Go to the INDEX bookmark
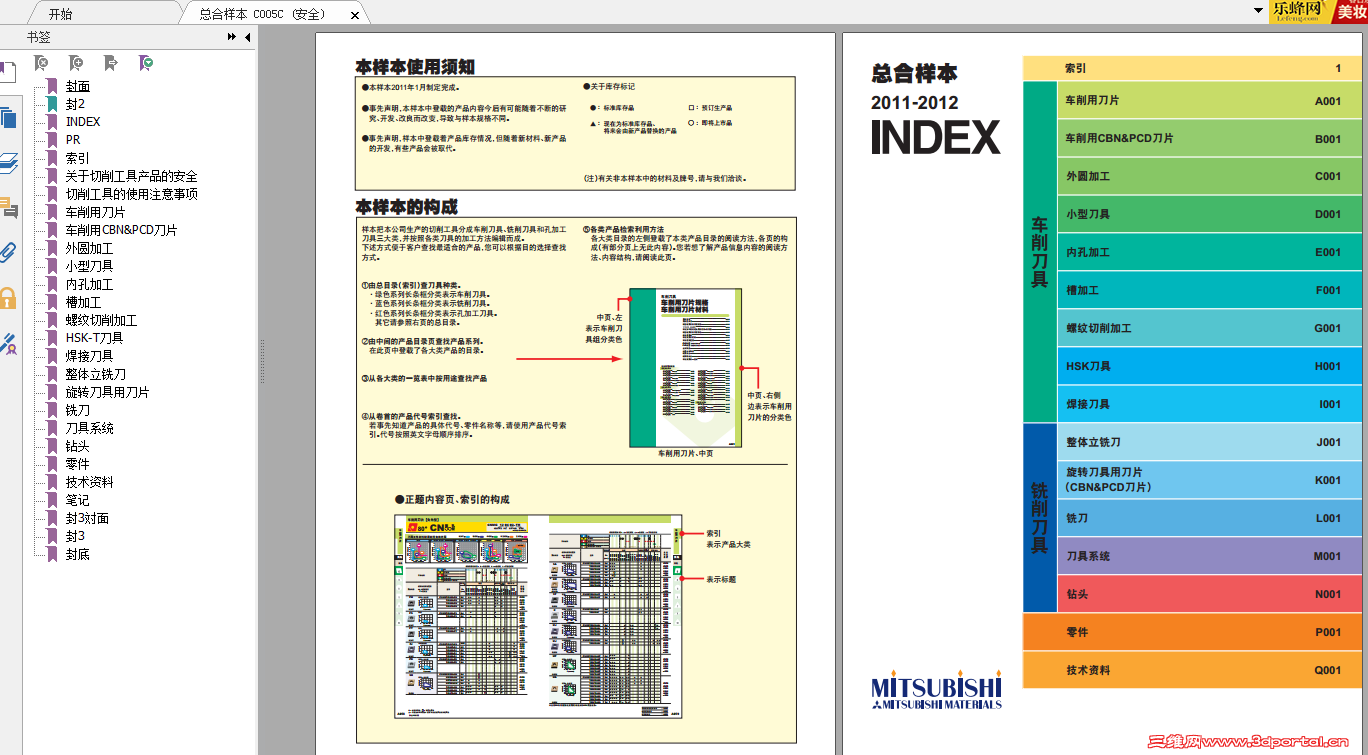 (x=83, y=122)
